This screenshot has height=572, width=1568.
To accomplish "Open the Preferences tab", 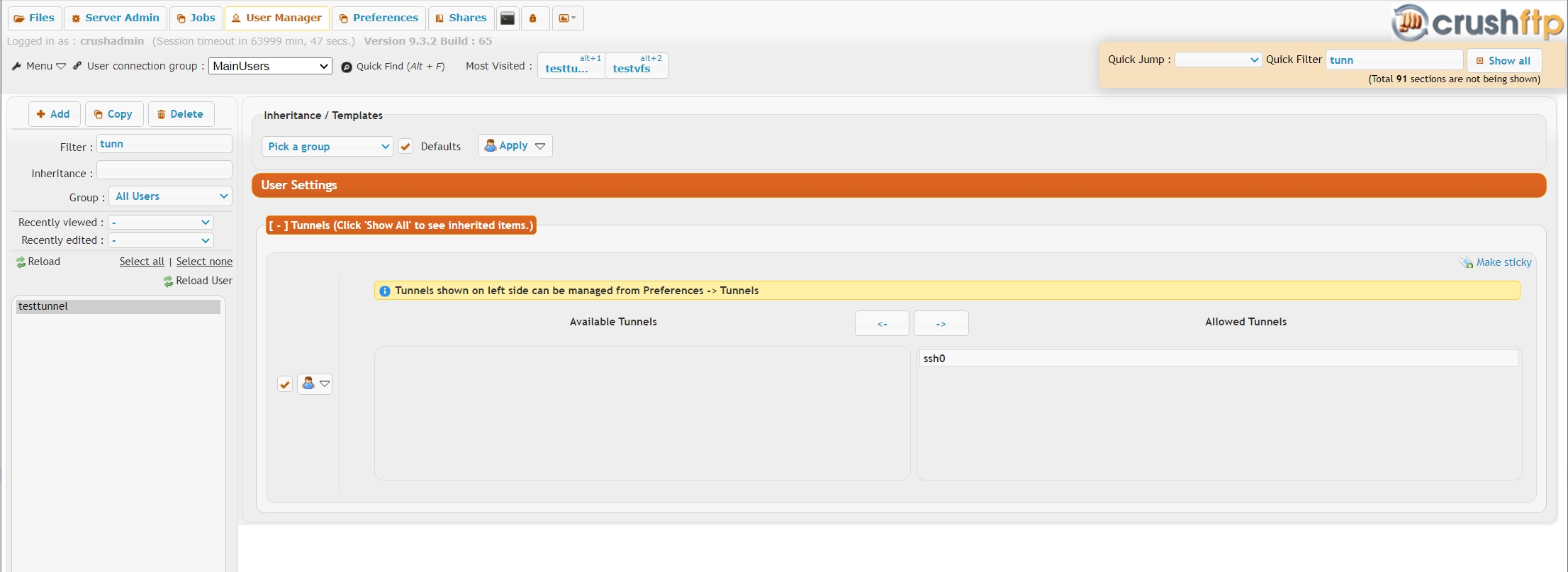I will point(379,18).
